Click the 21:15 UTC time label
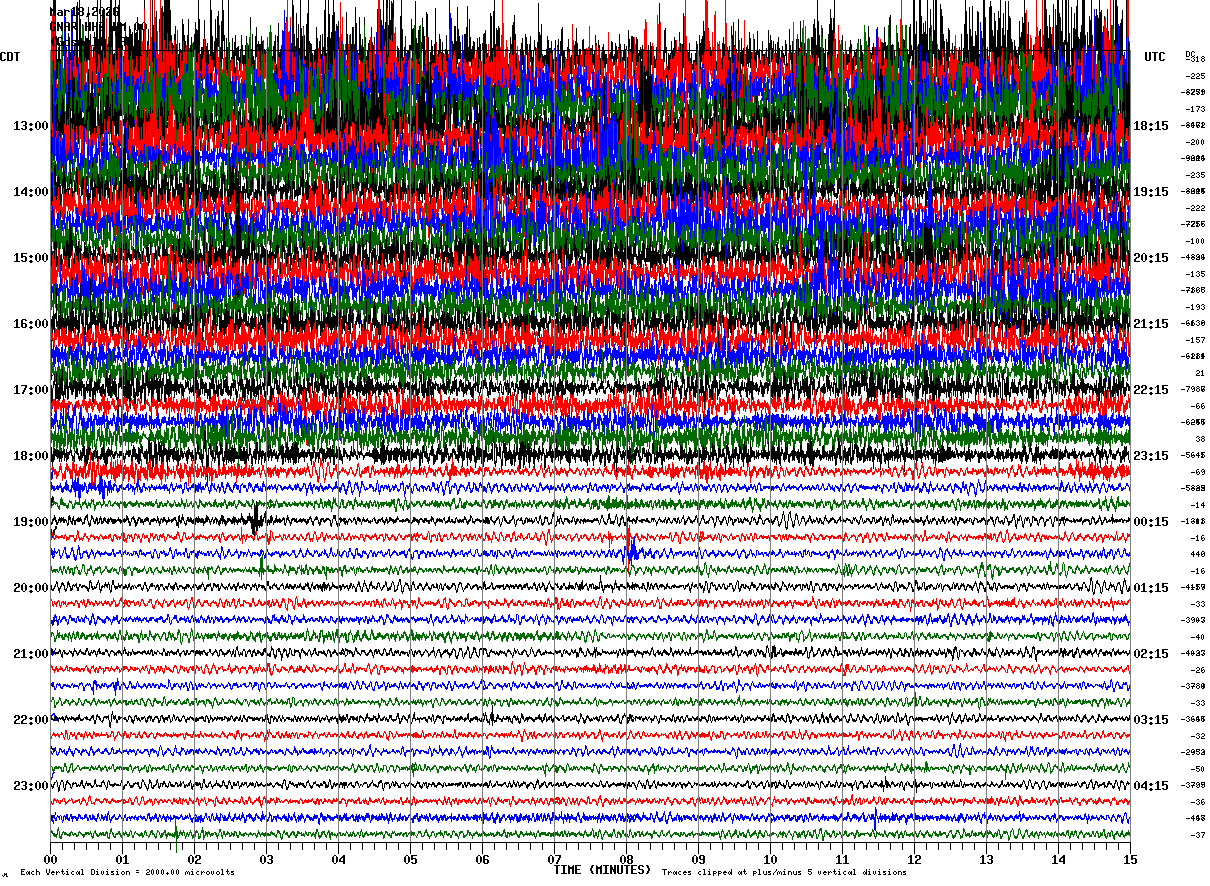This screenshot has height=886, width=1210. tap(1151, 324)
